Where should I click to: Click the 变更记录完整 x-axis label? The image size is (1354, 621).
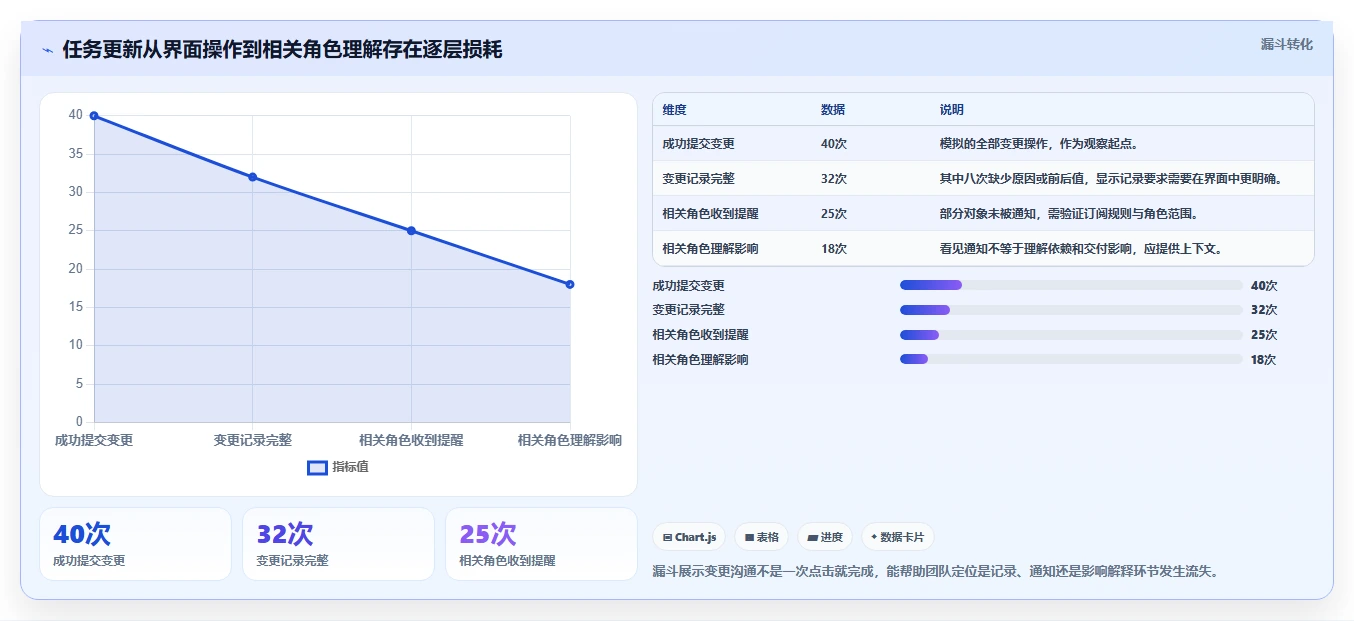coord(252,440)
